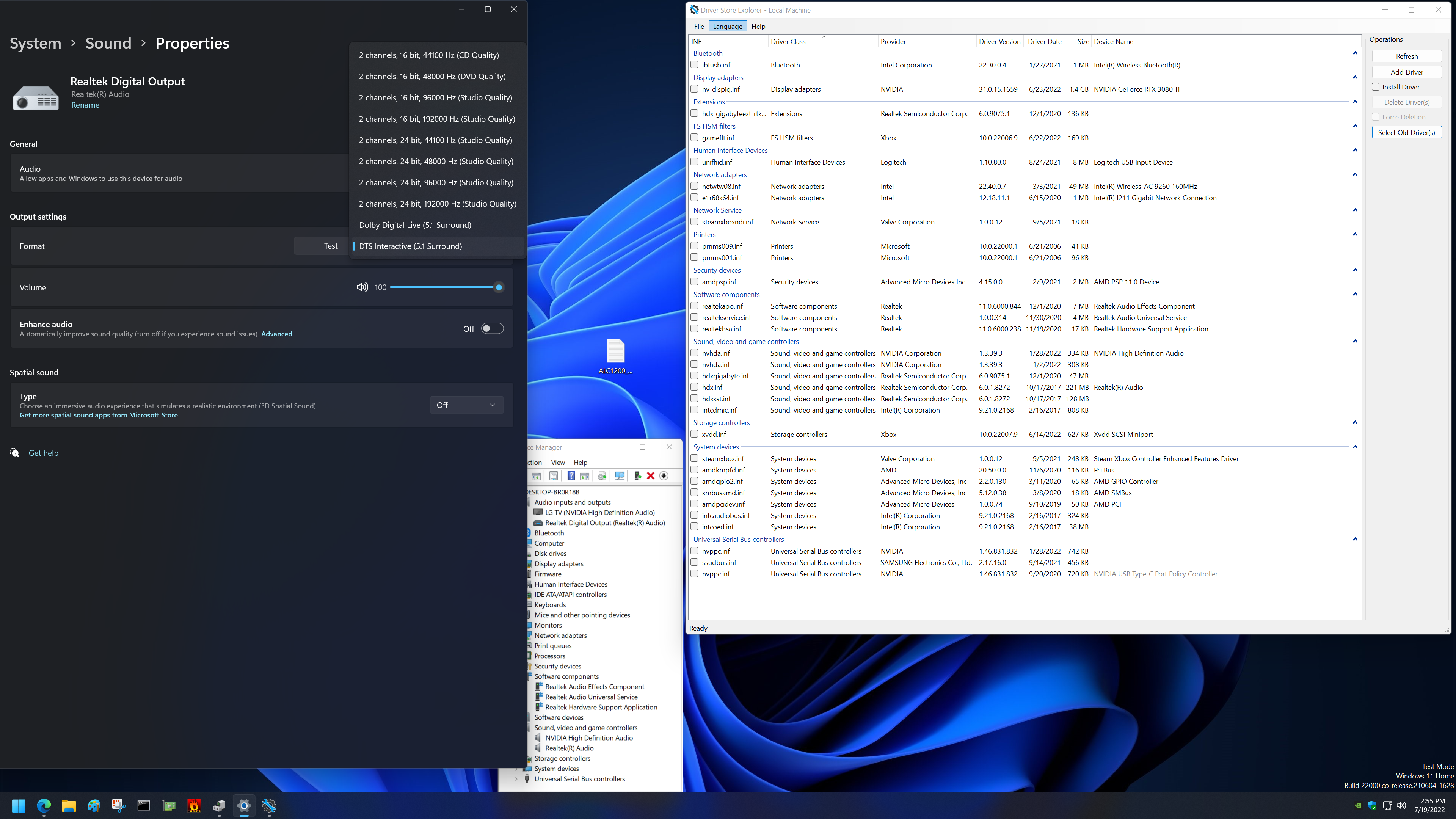Click the update device driver icon left of the red X
The height and width of the screenshot is (819, 1456).
point(637,476)
